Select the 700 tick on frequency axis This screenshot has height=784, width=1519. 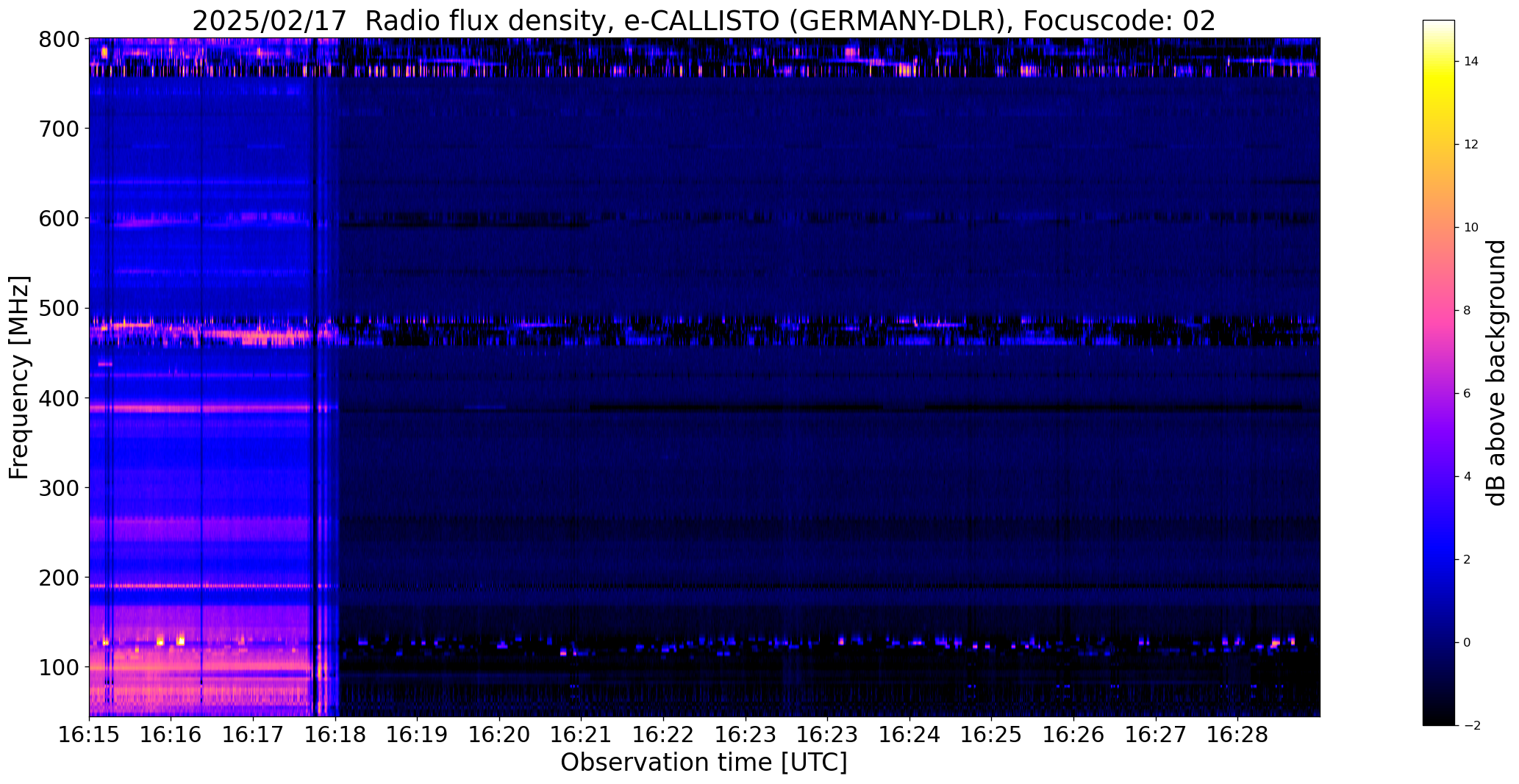pyautogui.click(x=58, y=129)
